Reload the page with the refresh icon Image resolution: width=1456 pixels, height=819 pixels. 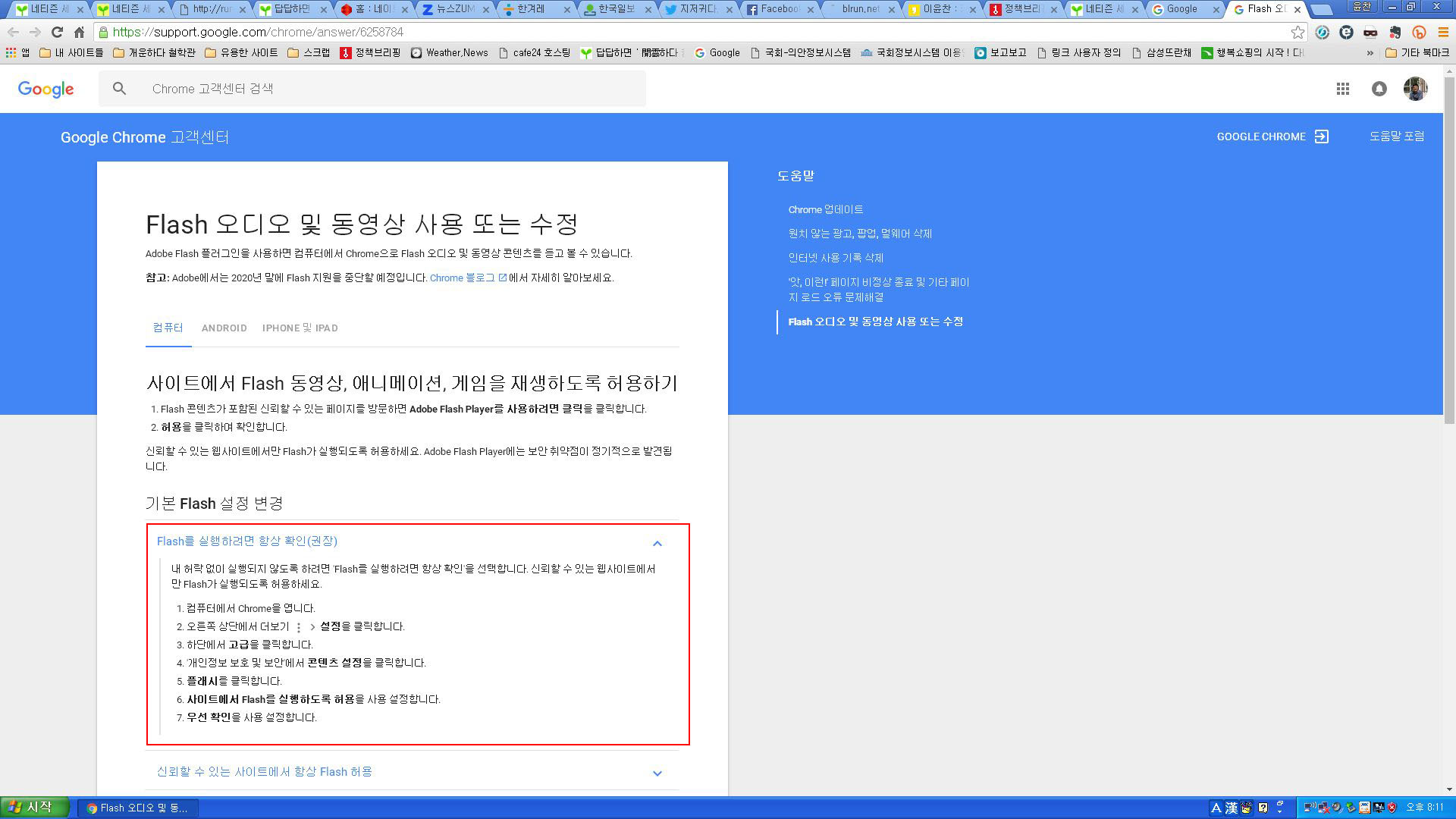57,33
